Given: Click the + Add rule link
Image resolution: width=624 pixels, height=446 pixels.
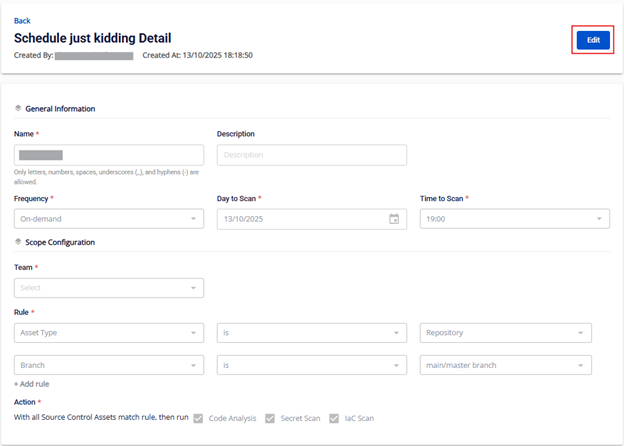Looking at the screenshot, I should coord(32,384).
